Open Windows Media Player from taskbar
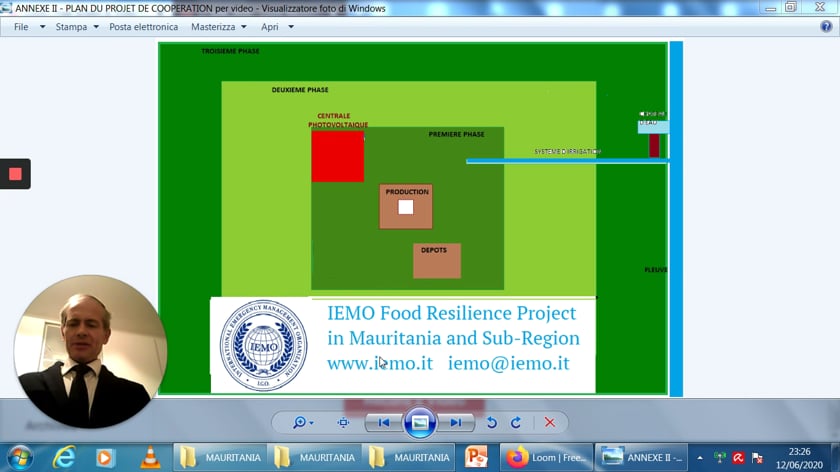This screenshot has width=840, height=472. (105, 458)
